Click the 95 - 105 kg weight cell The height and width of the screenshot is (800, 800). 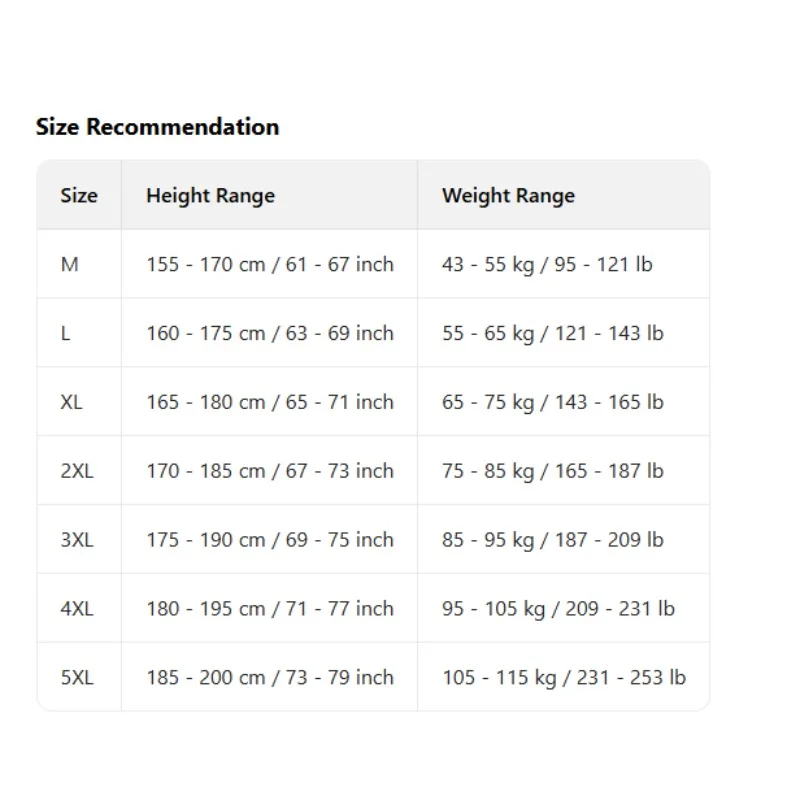[558, 608]
